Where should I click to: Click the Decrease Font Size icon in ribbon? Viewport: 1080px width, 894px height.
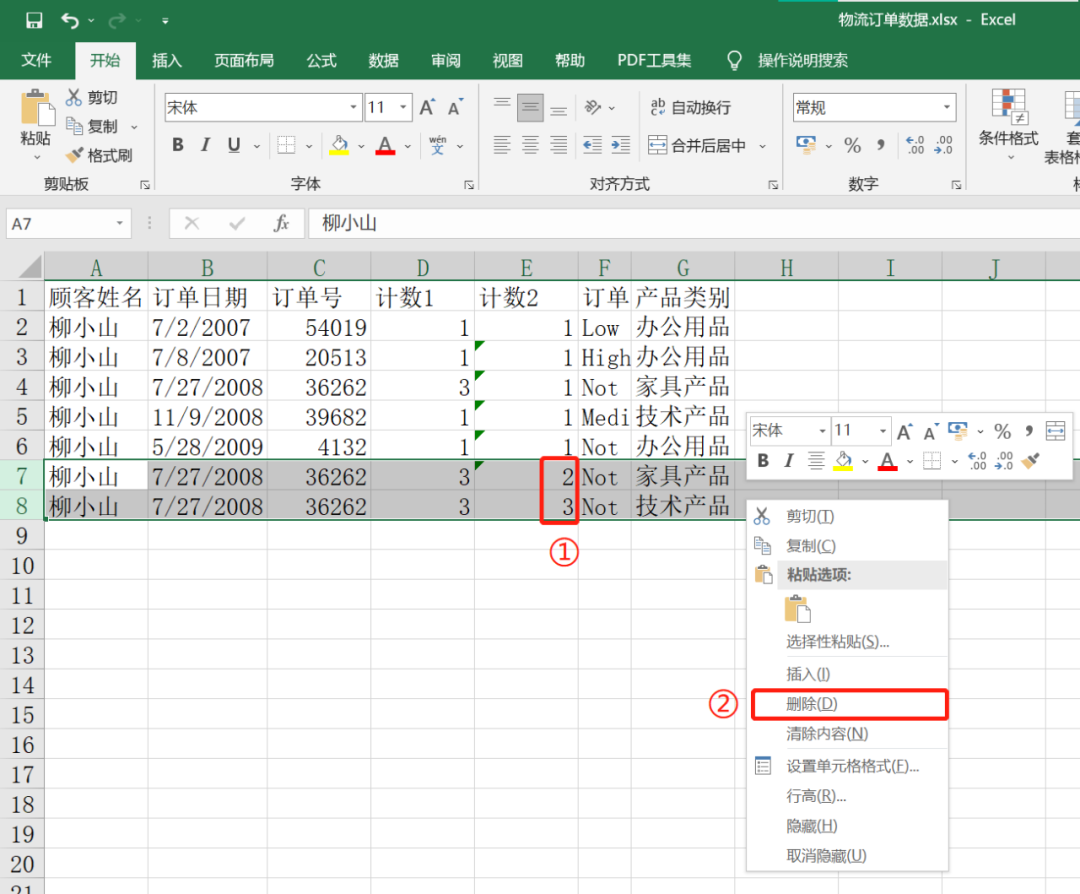(x=455, y=107)
